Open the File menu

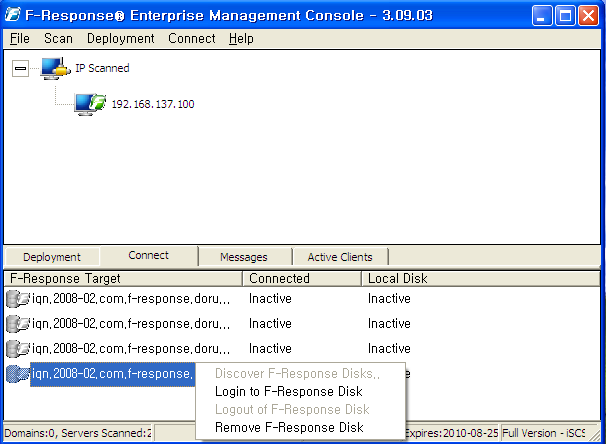click(x=20, y=39)
